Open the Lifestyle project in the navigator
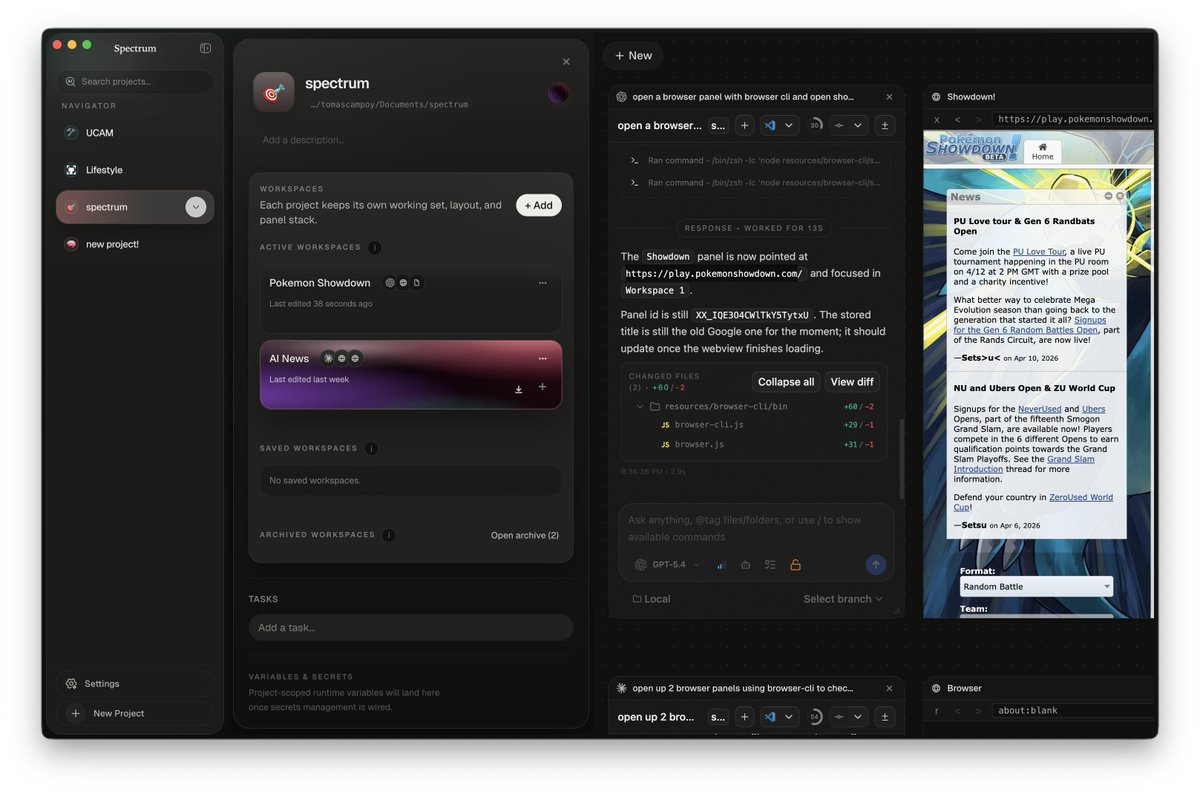The height and width of the screenshot is (794, 1200). point(135,170)
